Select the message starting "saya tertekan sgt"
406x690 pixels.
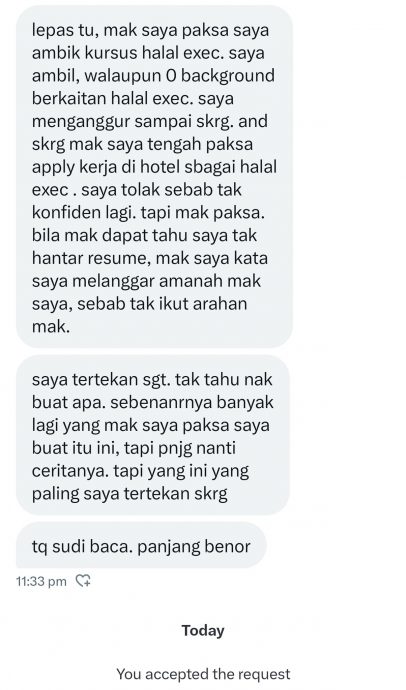[x=153, y=435]
